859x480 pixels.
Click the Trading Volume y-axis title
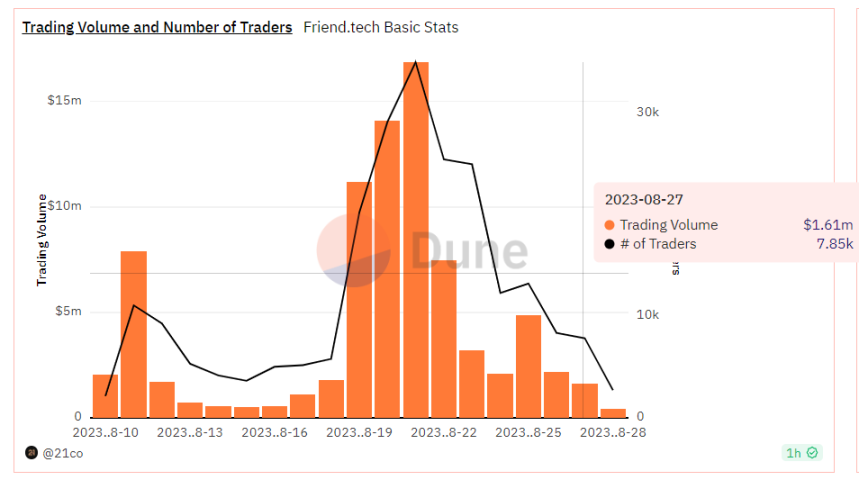[43, 240]
